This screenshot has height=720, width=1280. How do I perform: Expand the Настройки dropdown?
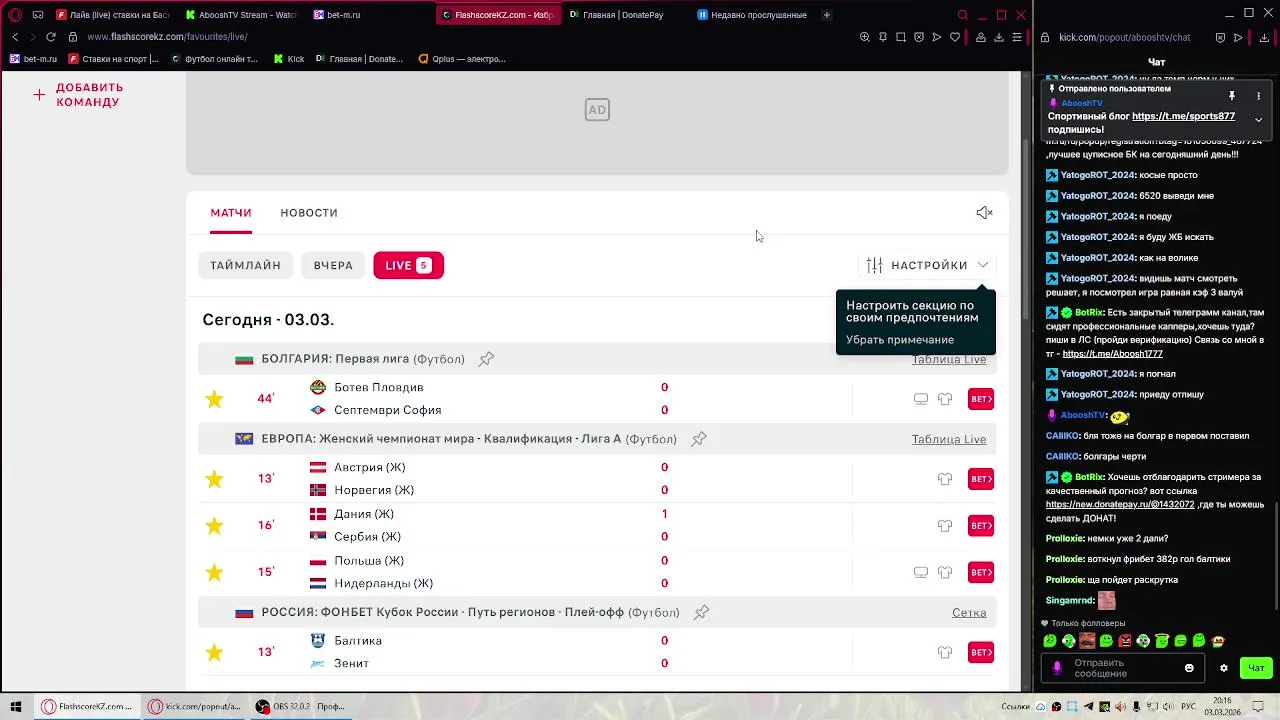coord(929,265)
